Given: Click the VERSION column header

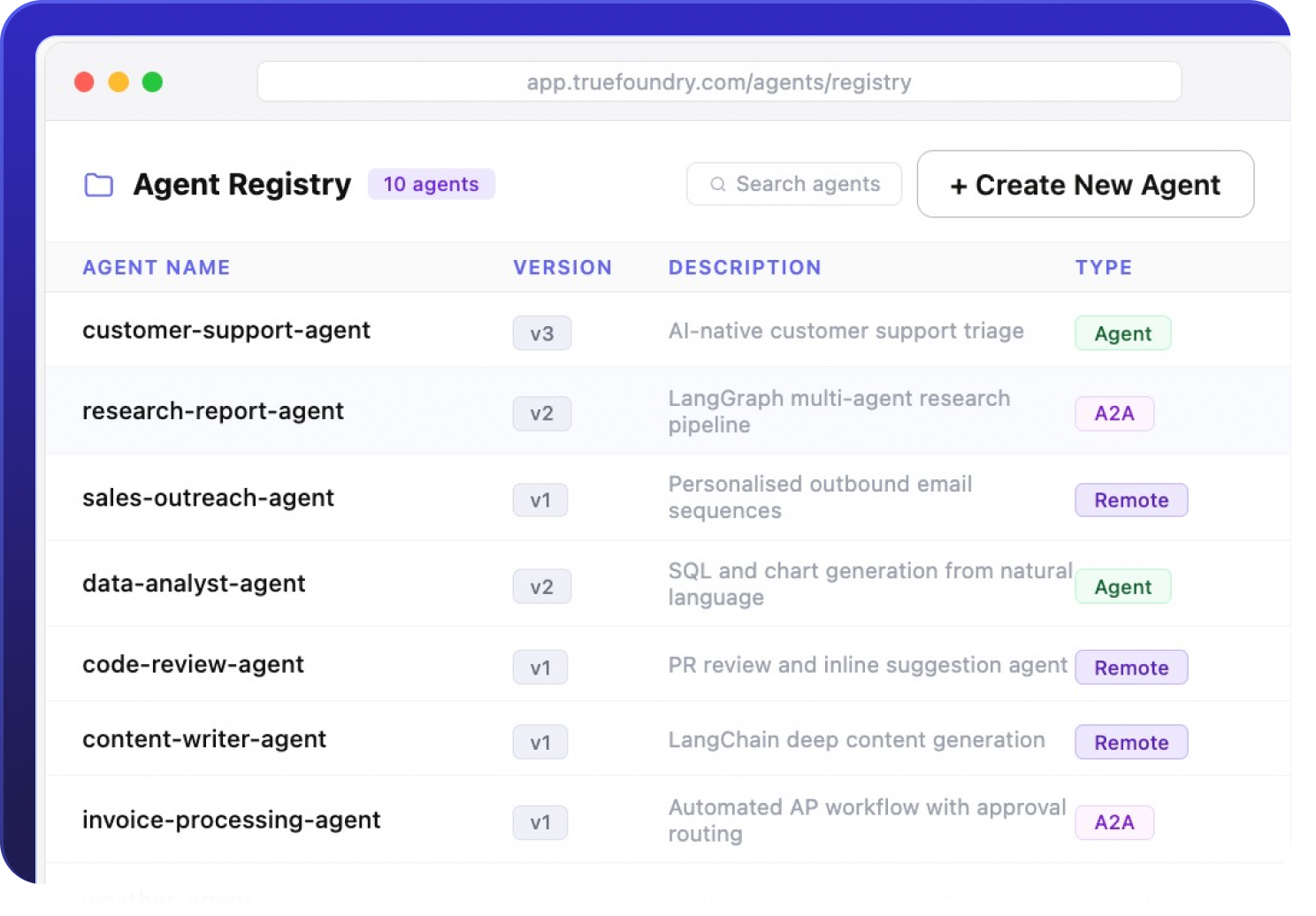Looking at the screenshot, I should 562,267.
